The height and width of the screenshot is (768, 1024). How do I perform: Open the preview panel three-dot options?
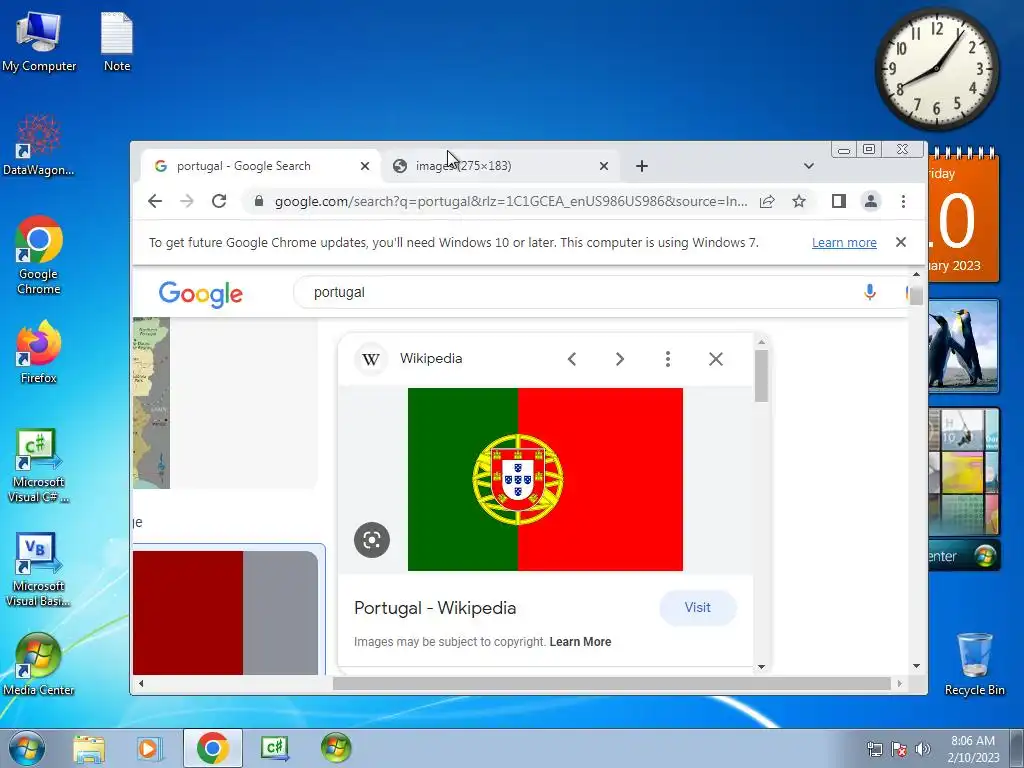[667, 359]
